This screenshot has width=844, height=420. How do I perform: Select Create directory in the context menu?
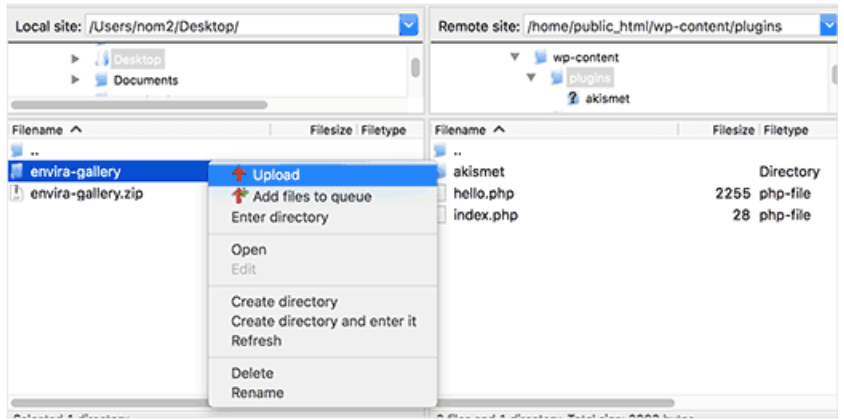(x=284, y=301)
